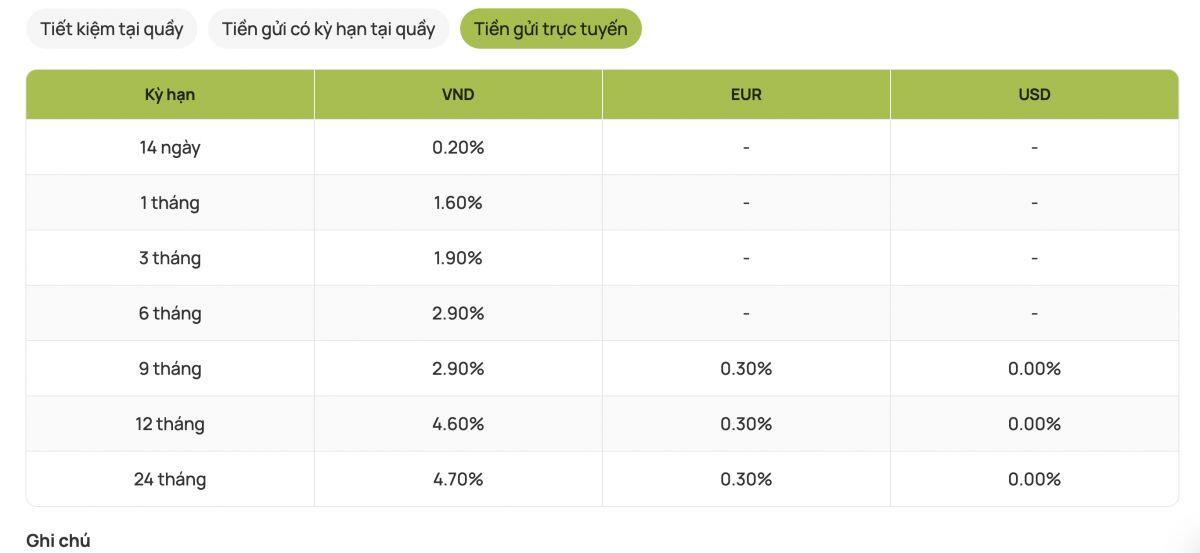
Task: Click the 4.60% VND rate value
Action: (x=458, y=424)
